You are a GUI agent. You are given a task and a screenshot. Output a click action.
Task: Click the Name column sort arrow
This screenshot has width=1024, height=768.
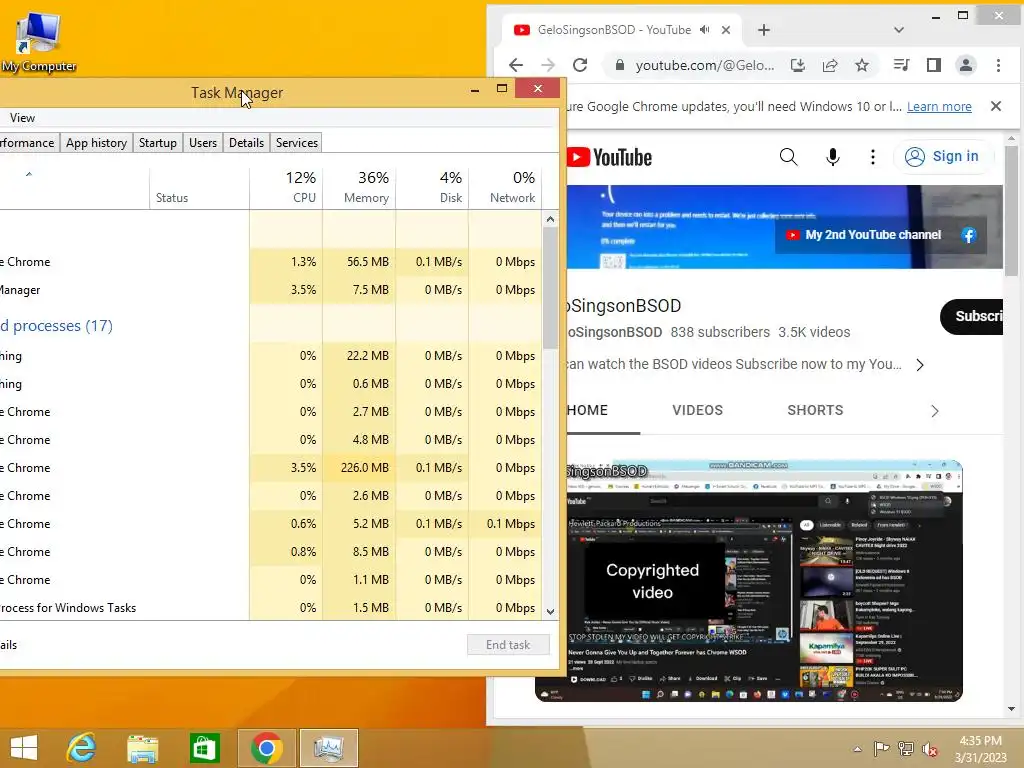pyautogui.click(x=29, y=174)
